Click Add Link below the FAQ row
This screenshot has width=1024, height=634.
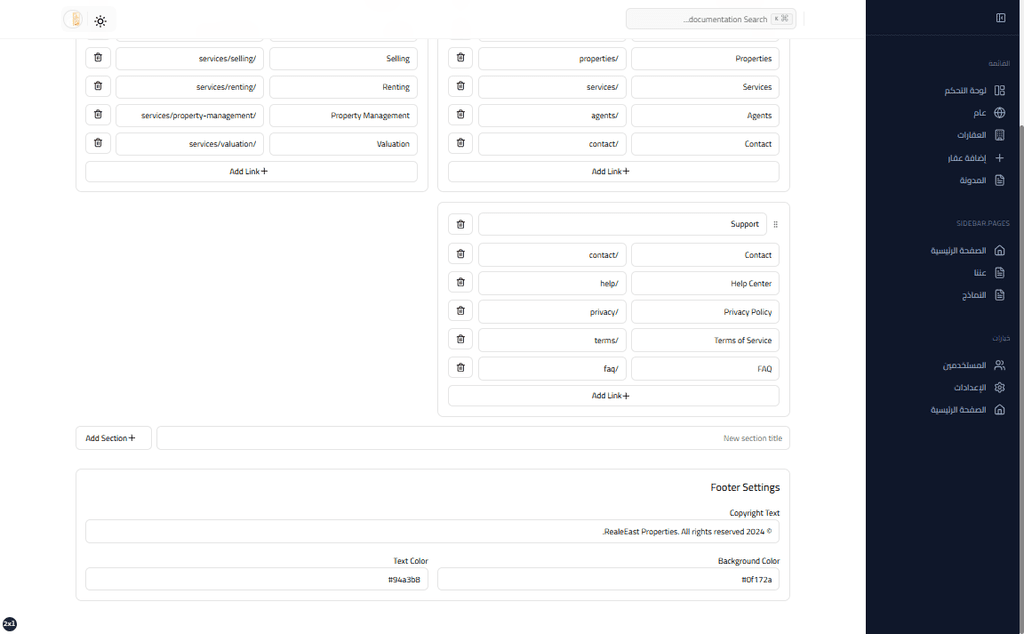[613, 396]
